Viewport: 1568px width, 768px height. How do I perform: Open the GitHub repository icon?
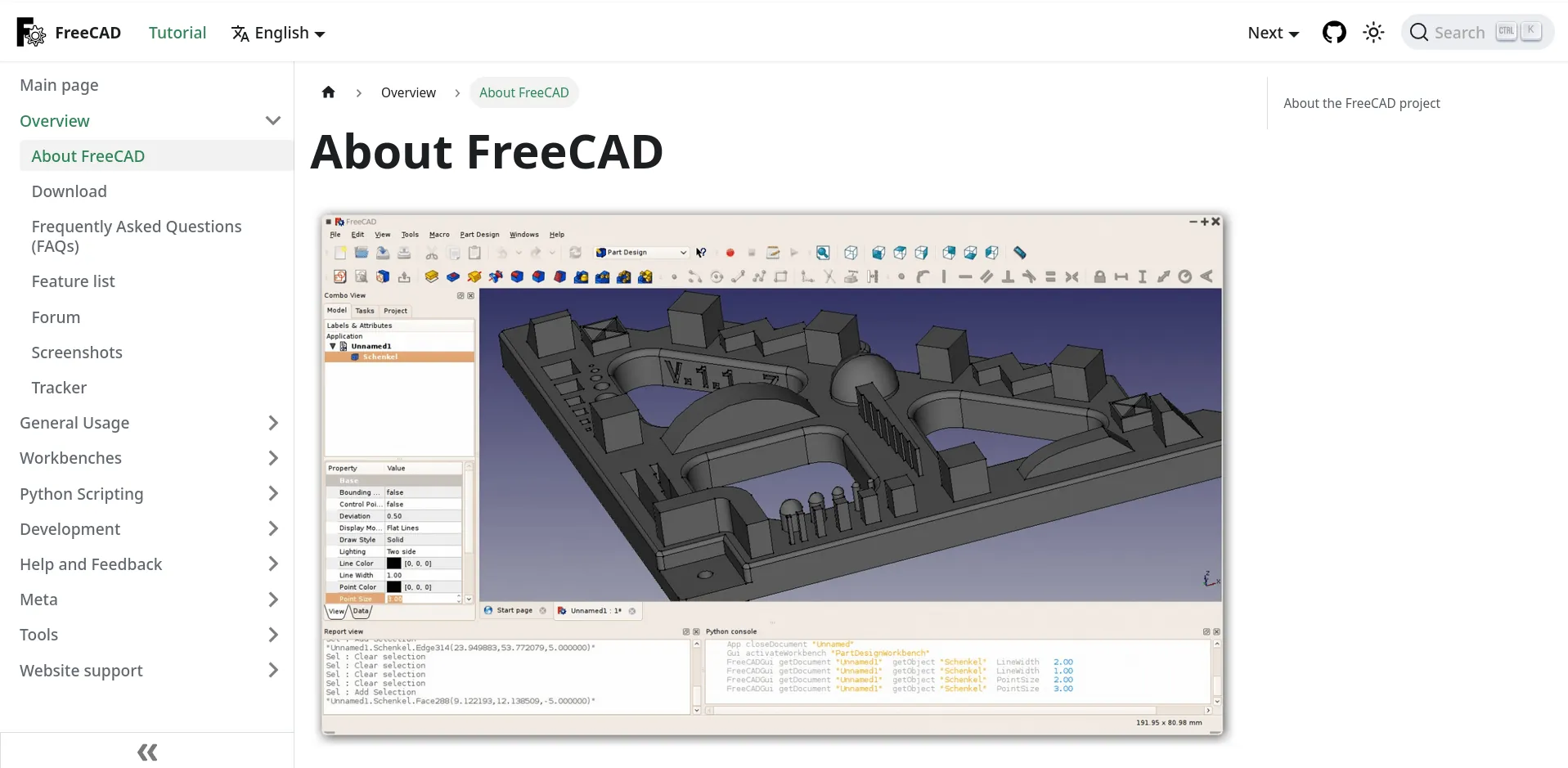(1334, 33)
